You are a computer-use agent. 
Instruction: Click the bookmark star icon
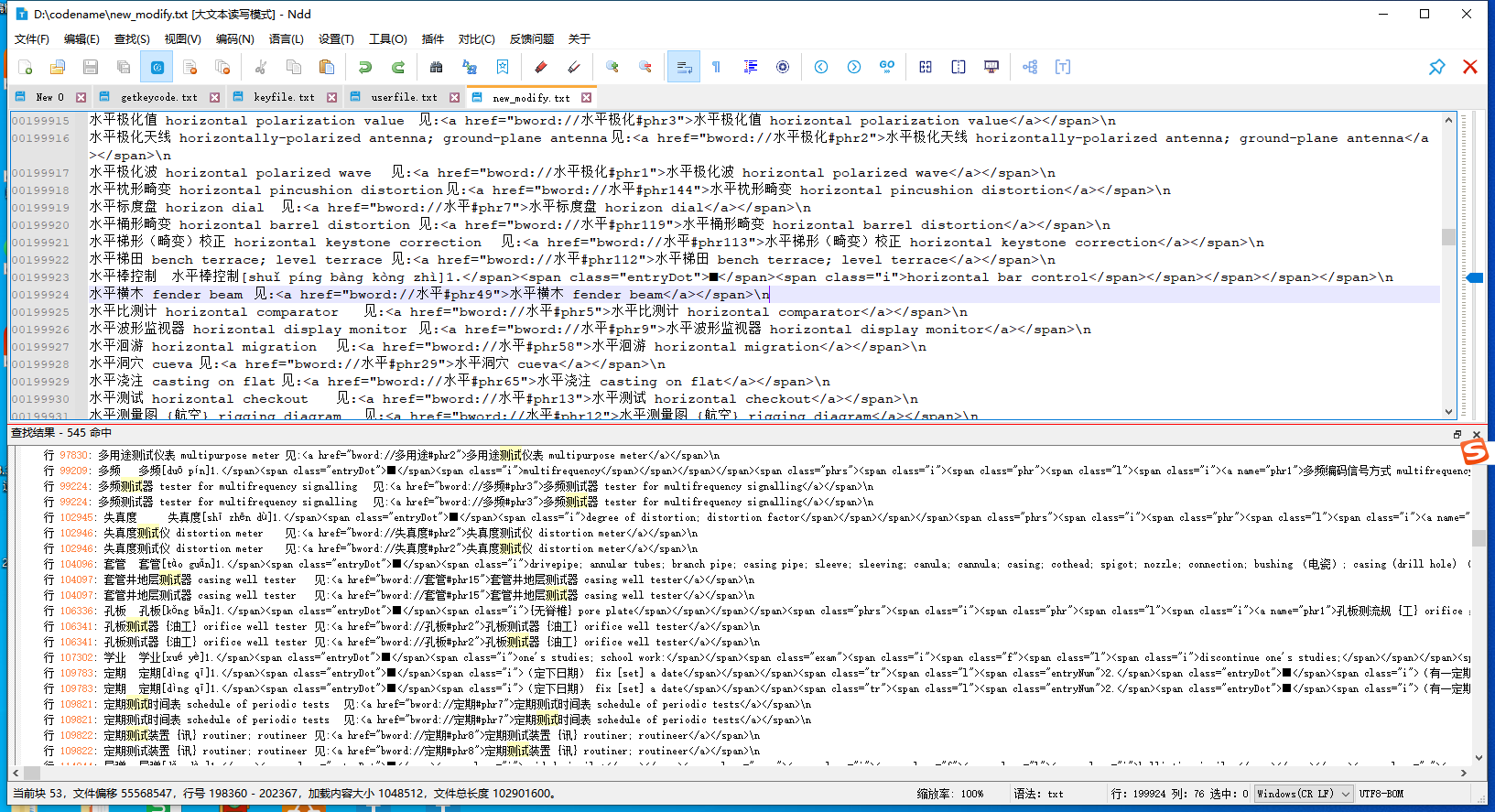[503, 67]
